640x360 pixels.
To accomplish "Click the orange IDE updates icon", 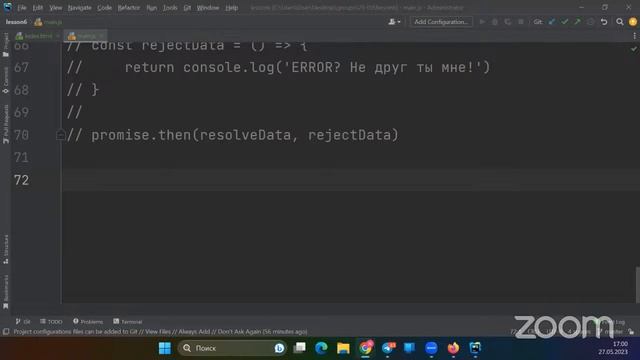I will tap(633, 22).
